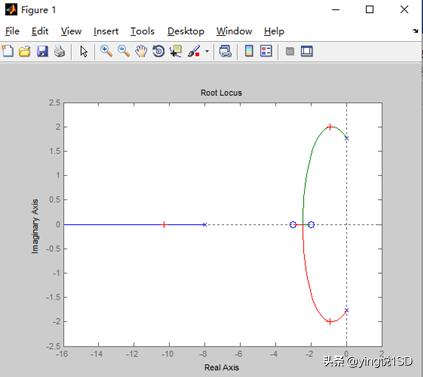
Task: Click the red plus marker atop green branch
Action: [330, 127]
